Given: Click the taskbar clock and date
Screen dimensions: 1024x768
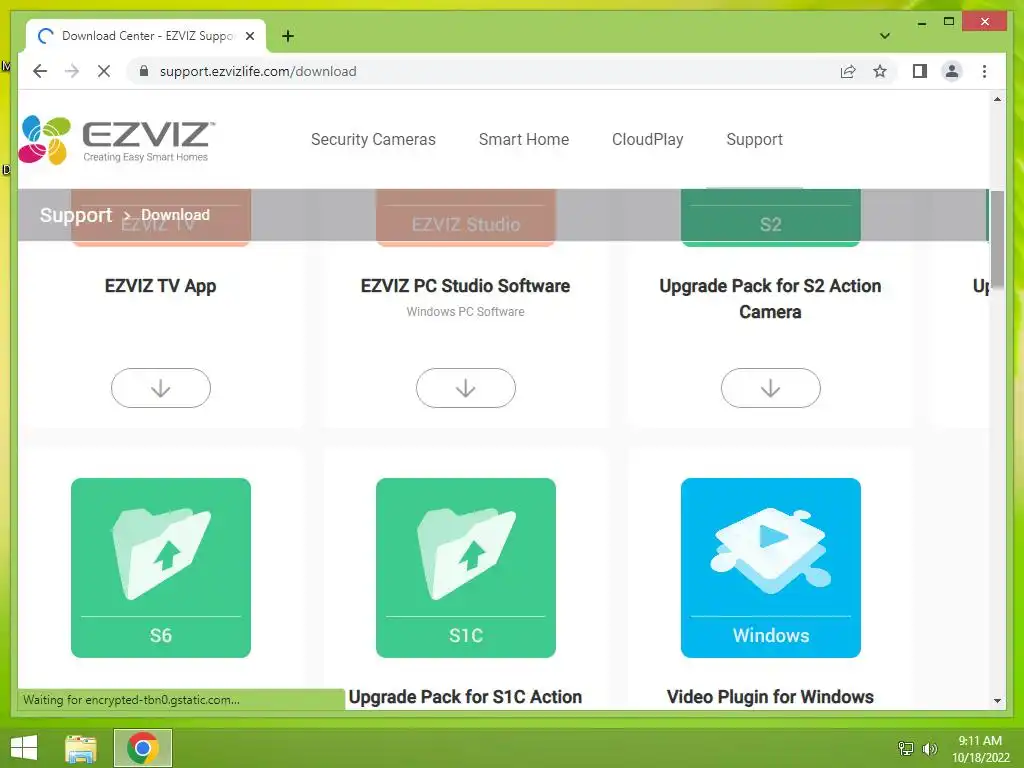Looking at the screenshot, I should coord(980,749).
